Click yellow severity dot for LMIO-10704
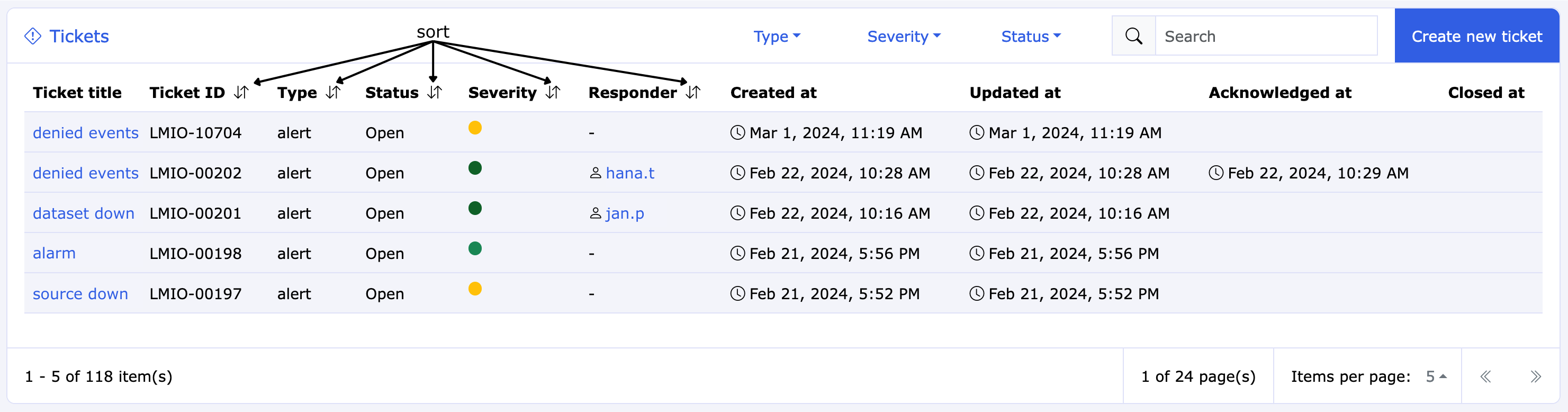Screen dimensions: 1568x412 pyautogui.click(x=475, y=128)
